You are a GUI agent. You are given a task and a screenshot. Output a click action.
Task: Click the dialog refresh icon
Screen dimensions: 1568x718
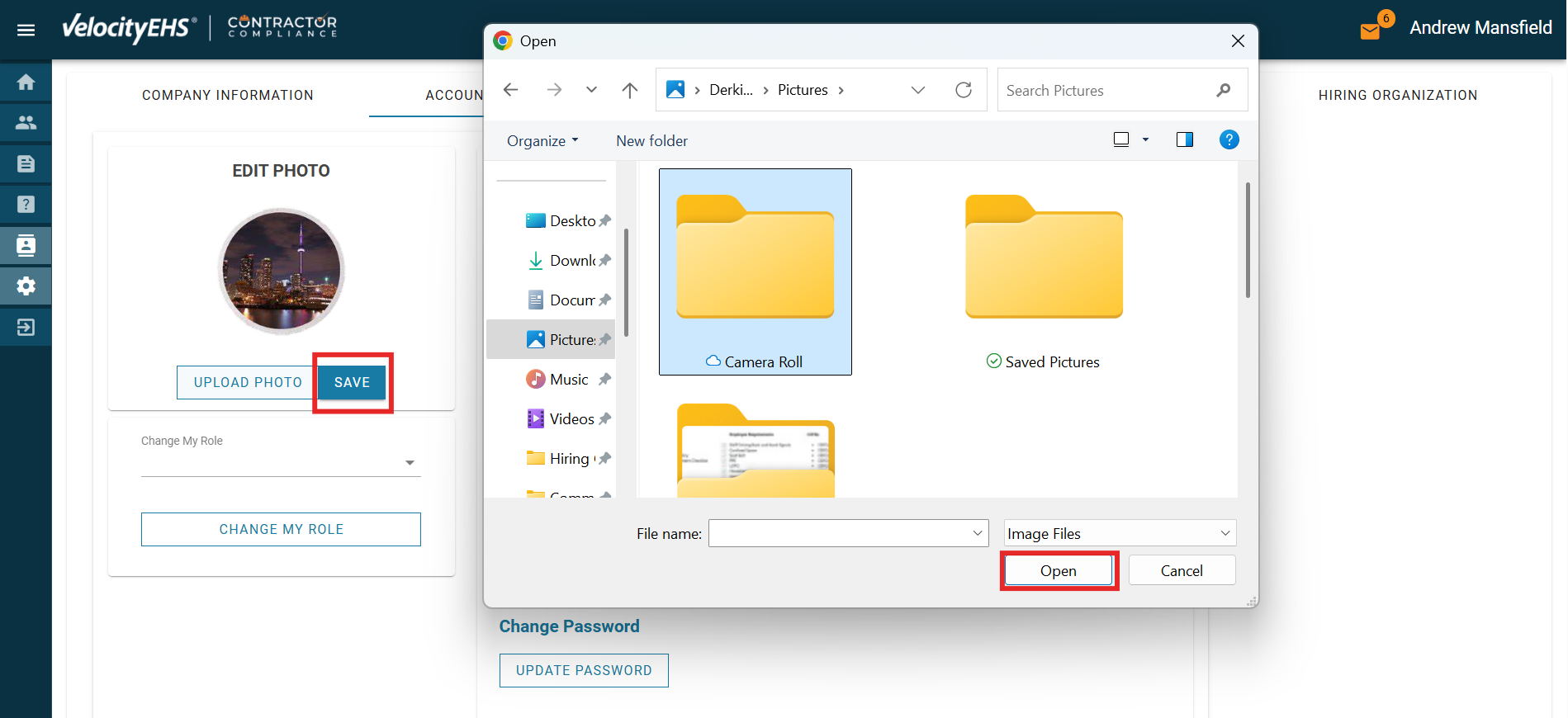coord(963,90)
